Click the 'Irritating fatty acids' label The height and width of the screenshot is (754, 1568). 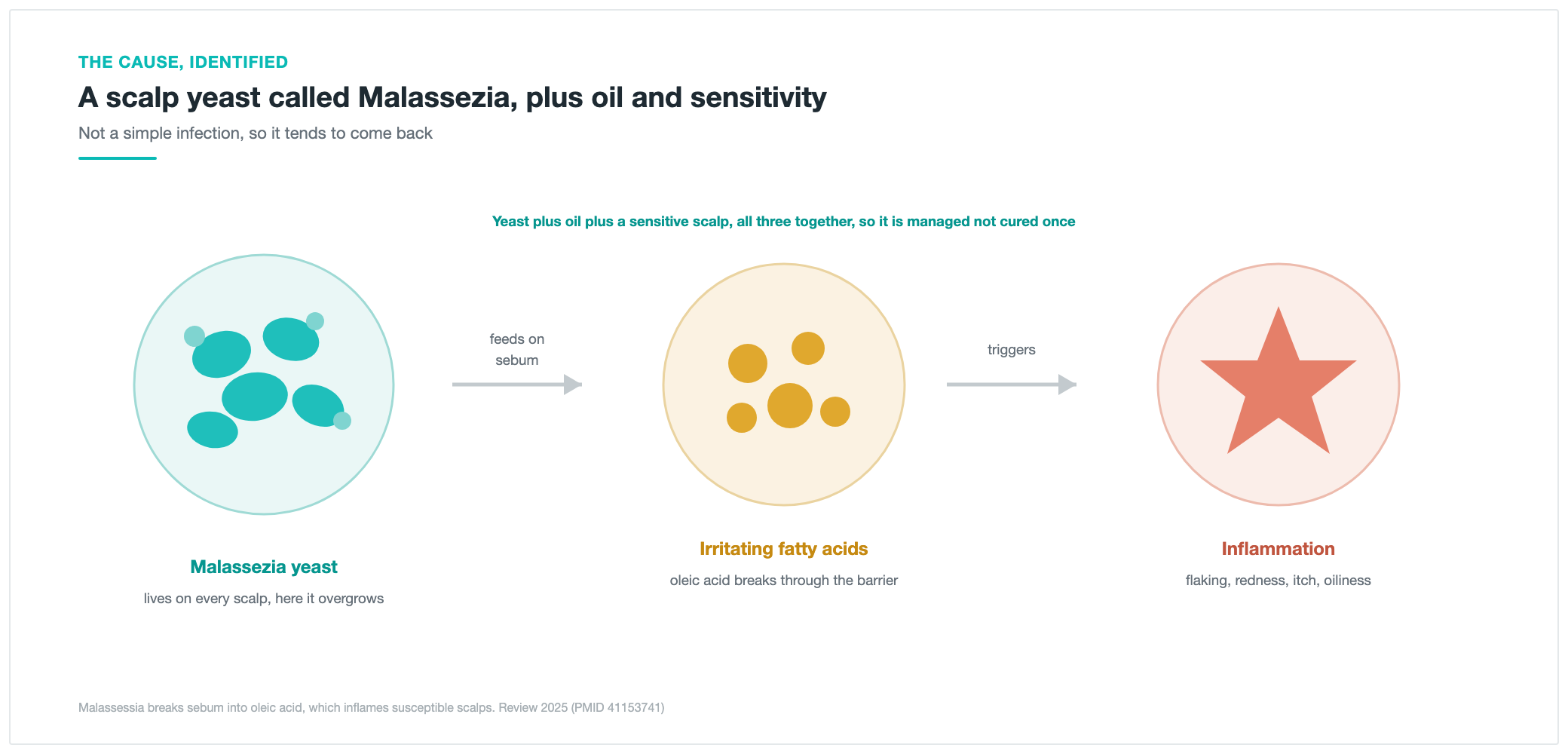tap(784, 549)
